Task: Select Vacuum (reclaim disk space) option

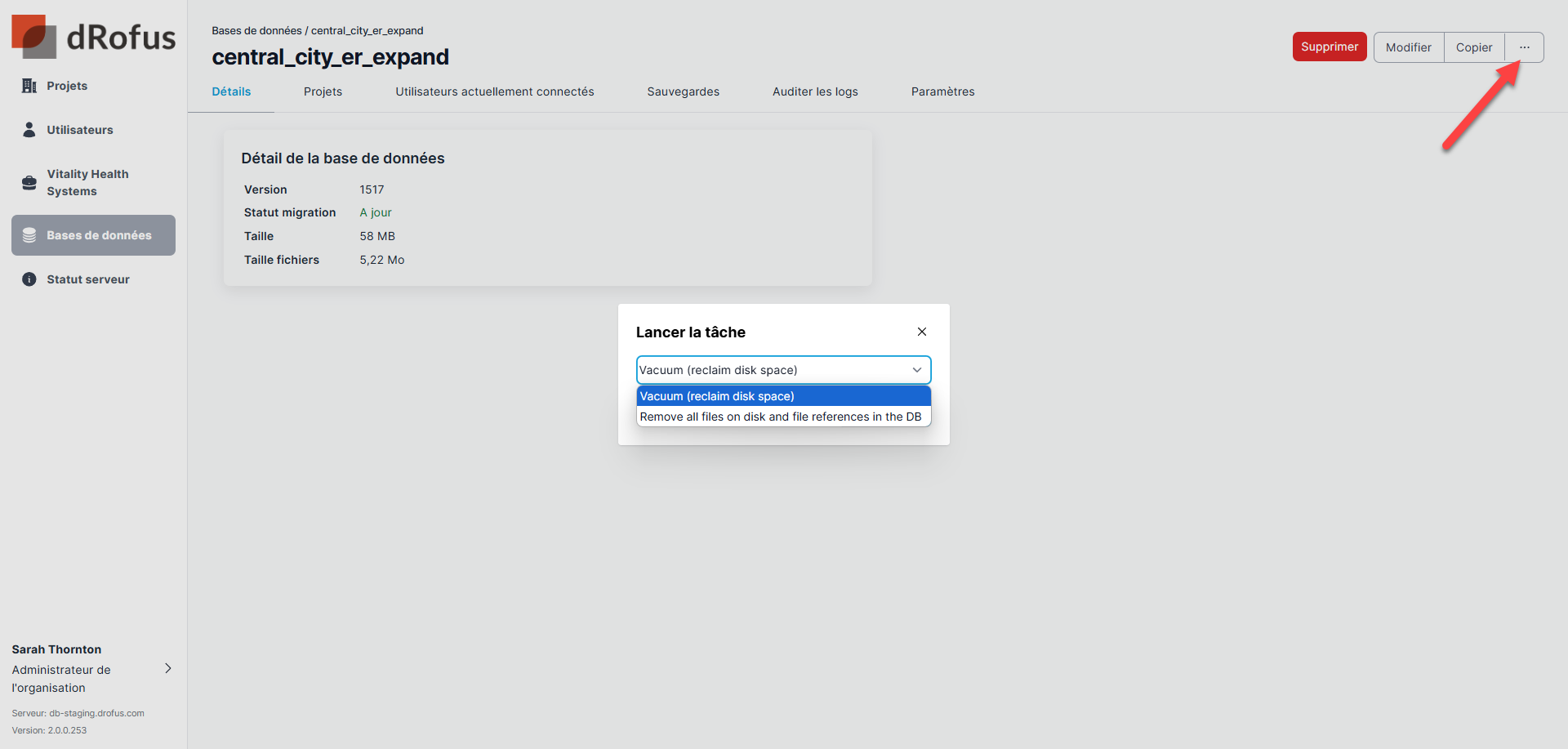Action: coord(717,396)
